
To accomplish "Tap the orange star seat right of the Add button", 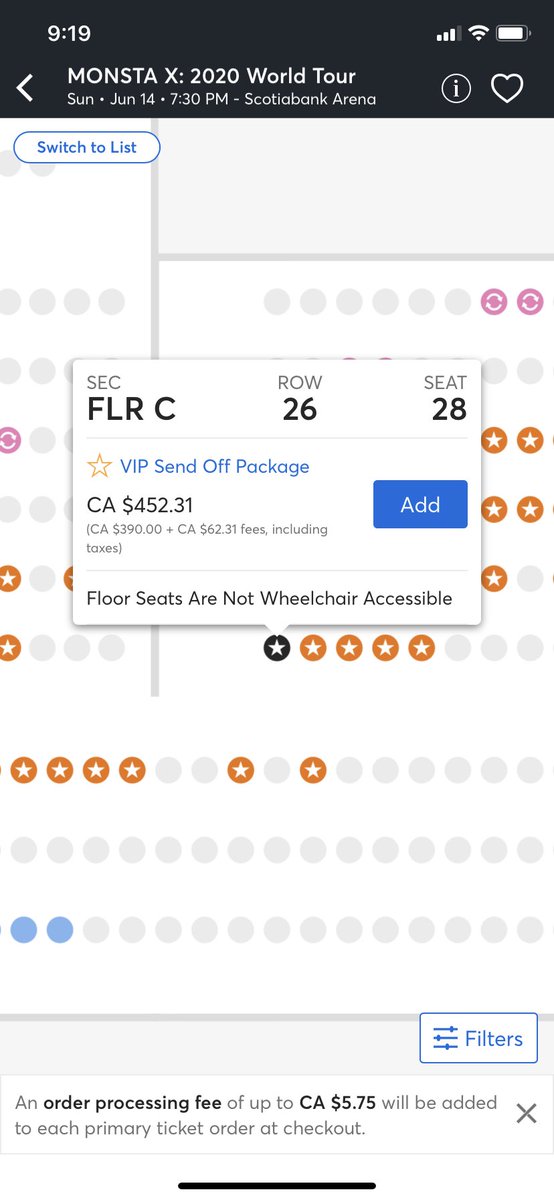I will (x=494, y=509).
